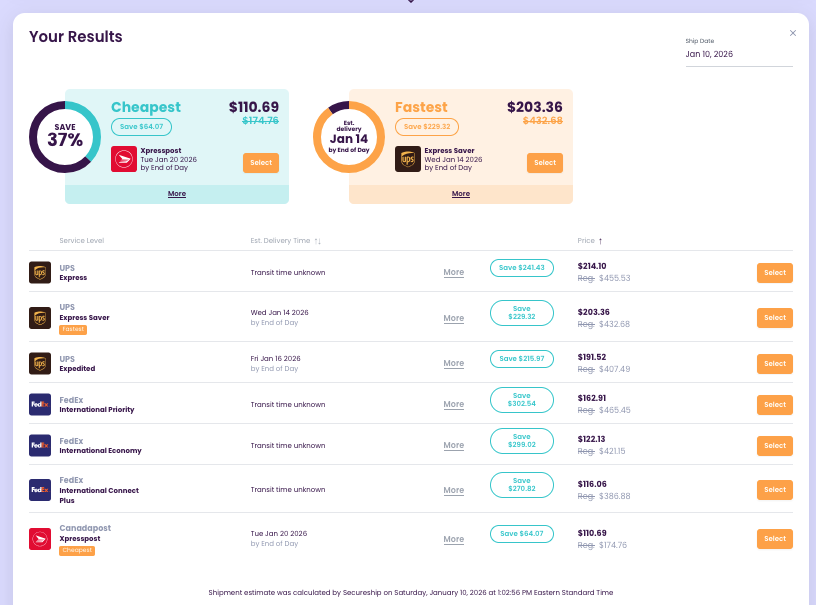This screenshot has height=605, width=816.
Task: Click the Canadapost Xpresspost carrier icon
Action: [x=40, y=538]
